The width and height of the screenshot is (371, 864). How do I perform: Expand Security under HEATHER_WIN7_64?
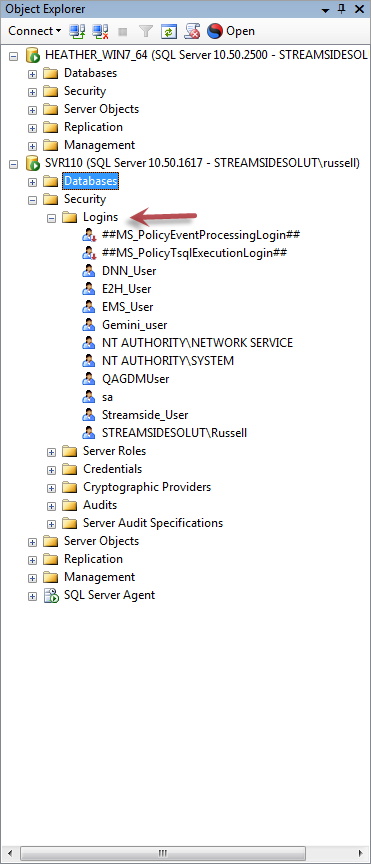point(33,91)
